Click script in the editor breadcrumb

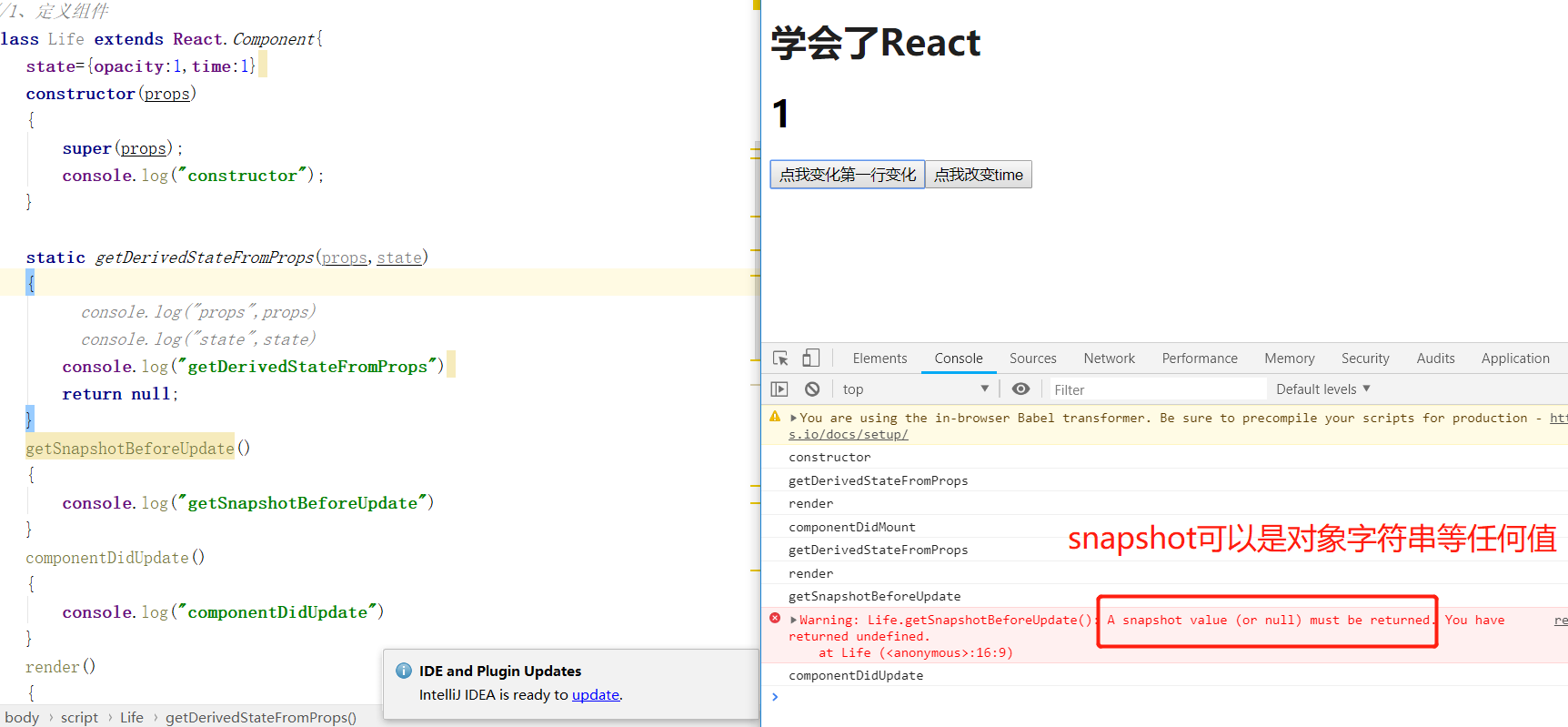point(79,717)
